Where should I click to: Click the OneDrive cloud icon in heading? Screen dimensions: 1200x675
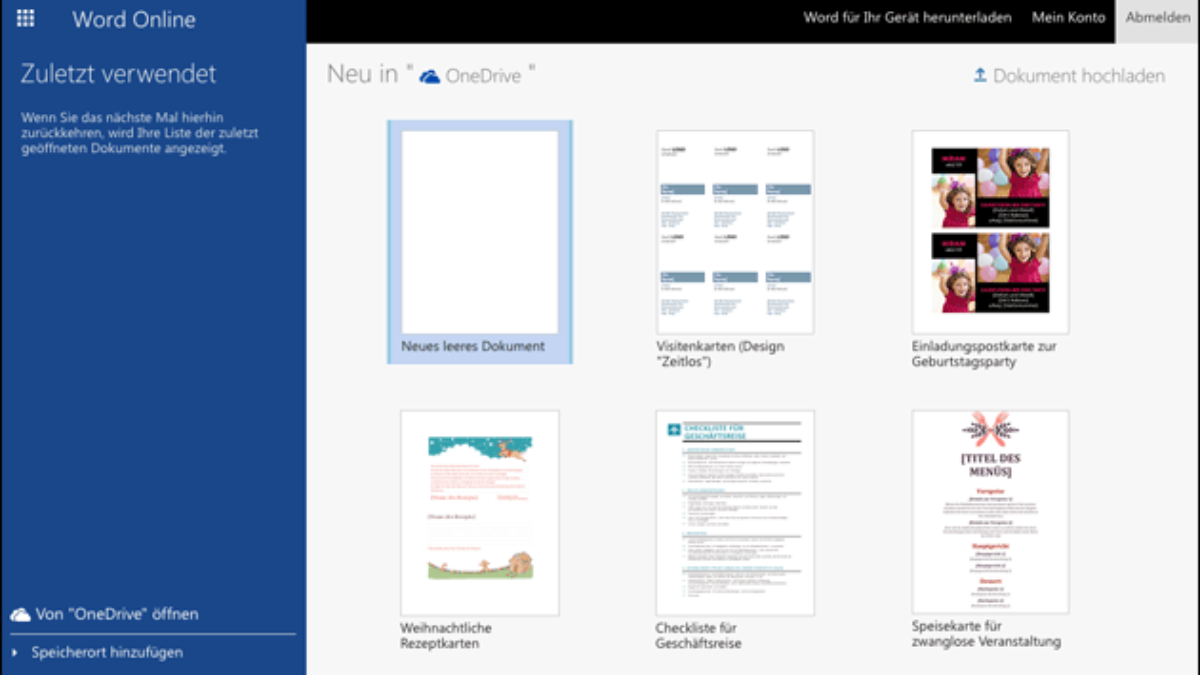pyautogui.click(x=430, y=76)
